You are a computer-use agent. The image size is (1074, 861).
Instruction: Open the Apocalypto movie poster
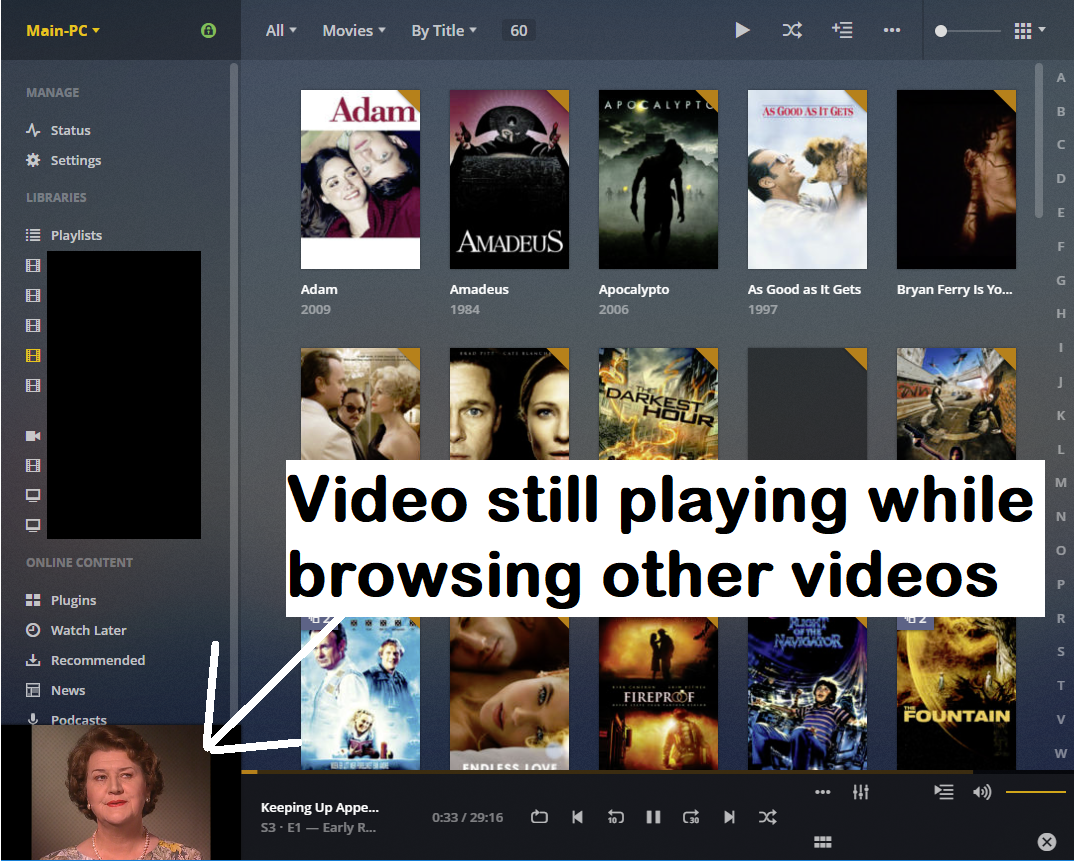coord(658,179)
